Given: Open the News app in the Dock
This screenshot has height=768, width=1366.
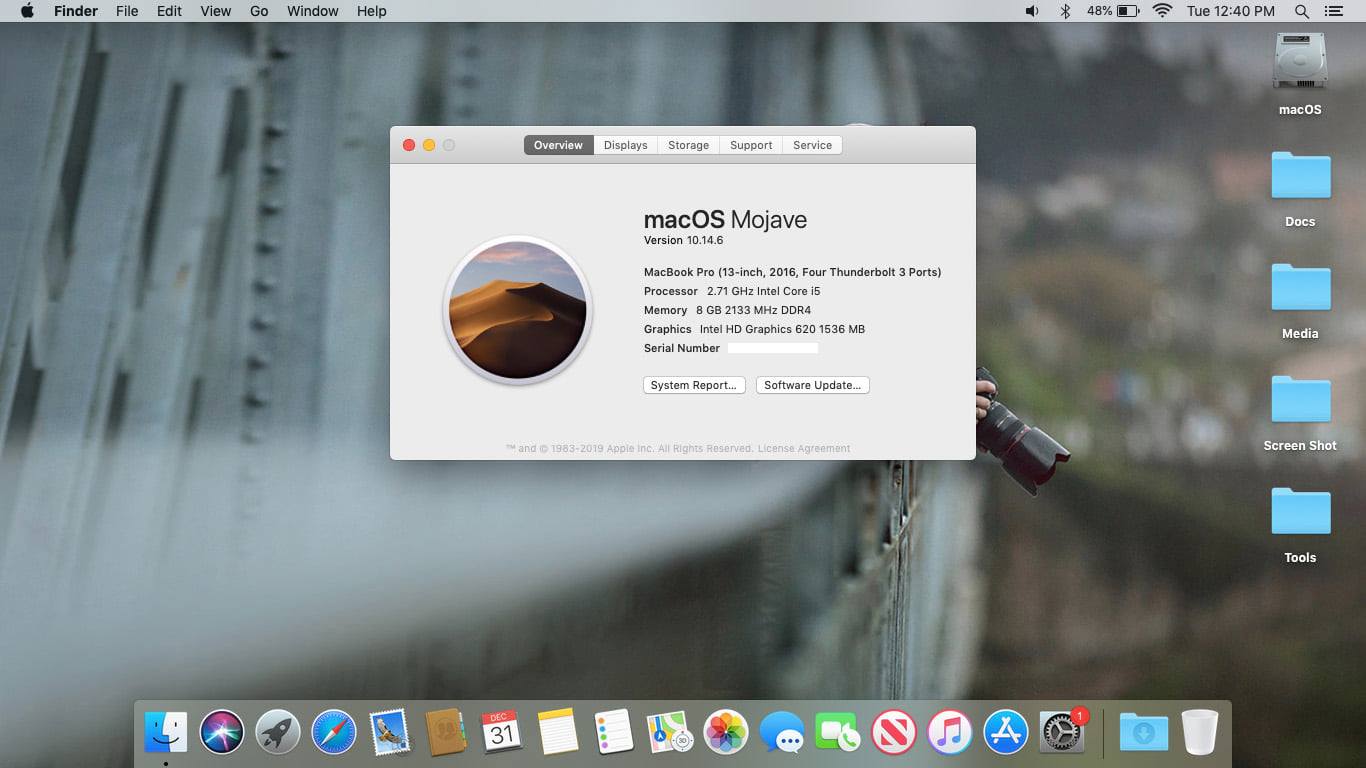Looking at the screenshot, I should pyautogui.click(x=894, y=732).
